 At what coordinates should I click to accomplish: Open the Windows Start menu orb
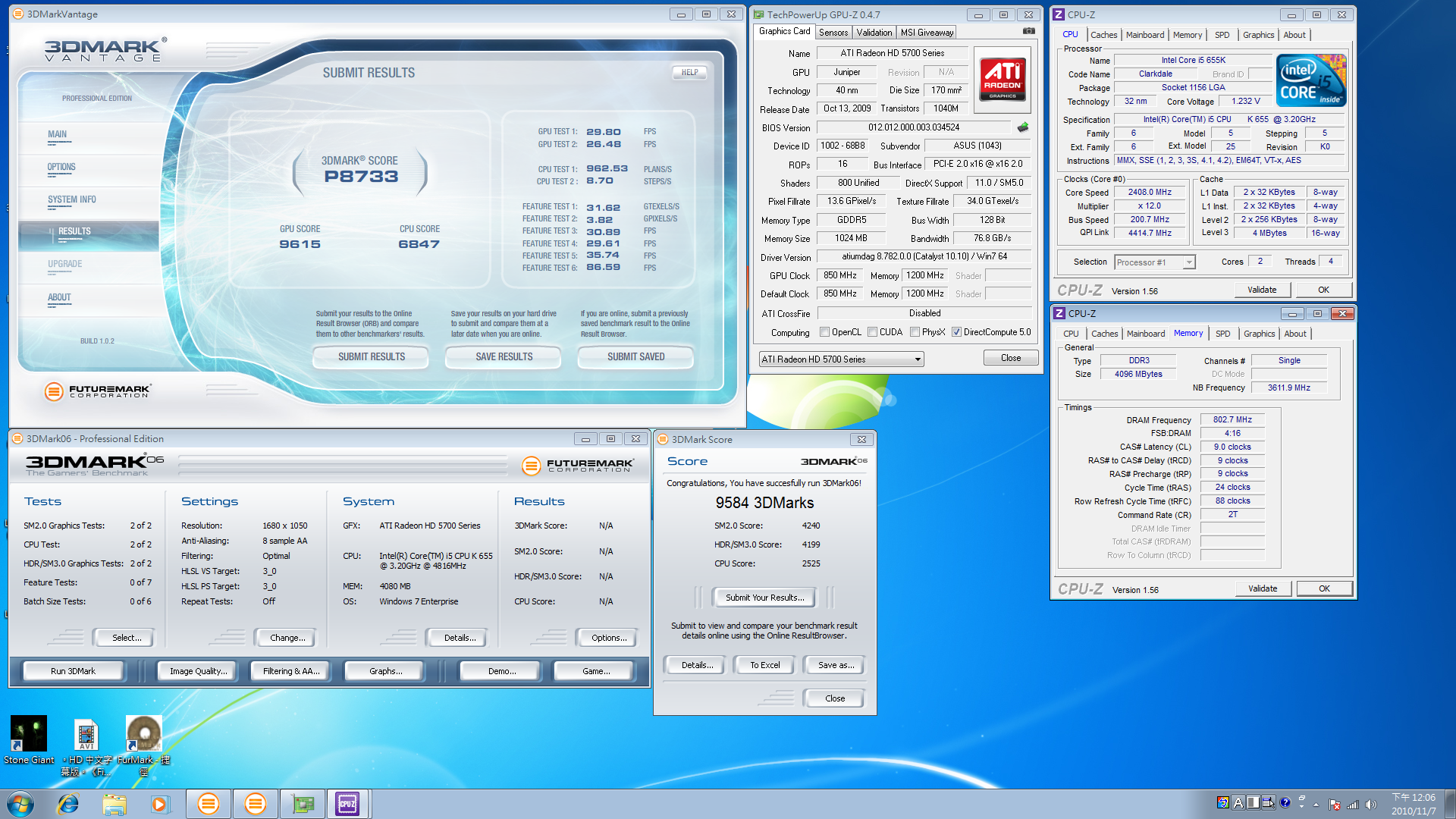[x=20, y=804]
